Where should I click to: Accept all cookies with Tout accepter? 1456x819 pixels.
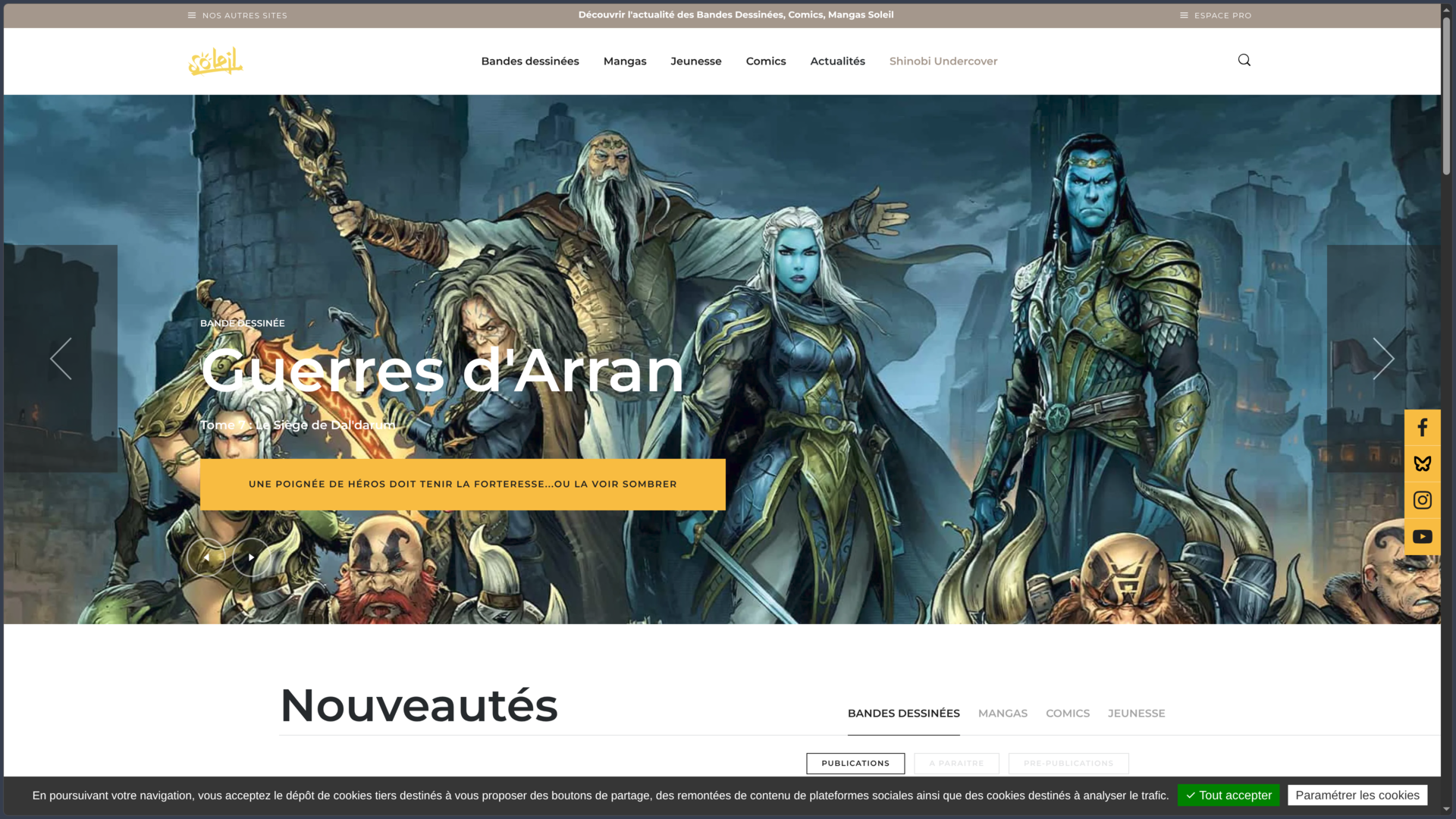pos(1228,795)
